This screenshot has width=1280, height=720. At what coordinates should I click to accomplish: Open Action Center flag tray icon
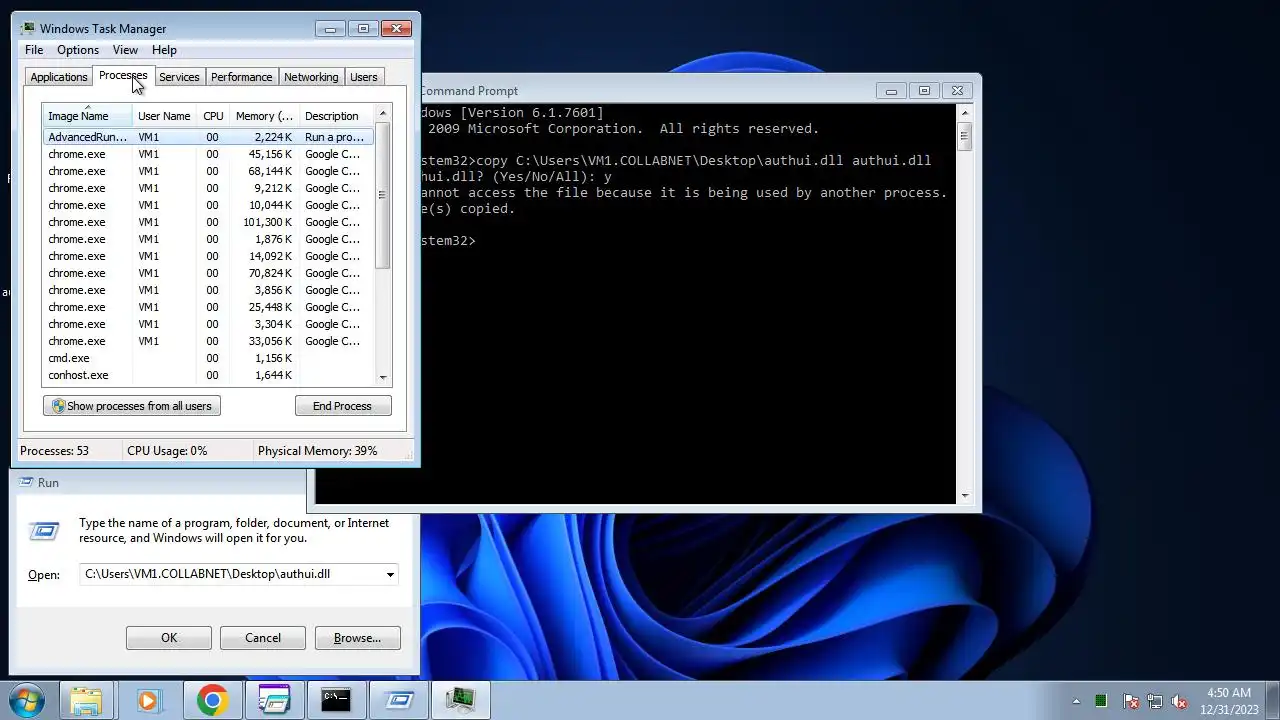tap(1131, 701)
